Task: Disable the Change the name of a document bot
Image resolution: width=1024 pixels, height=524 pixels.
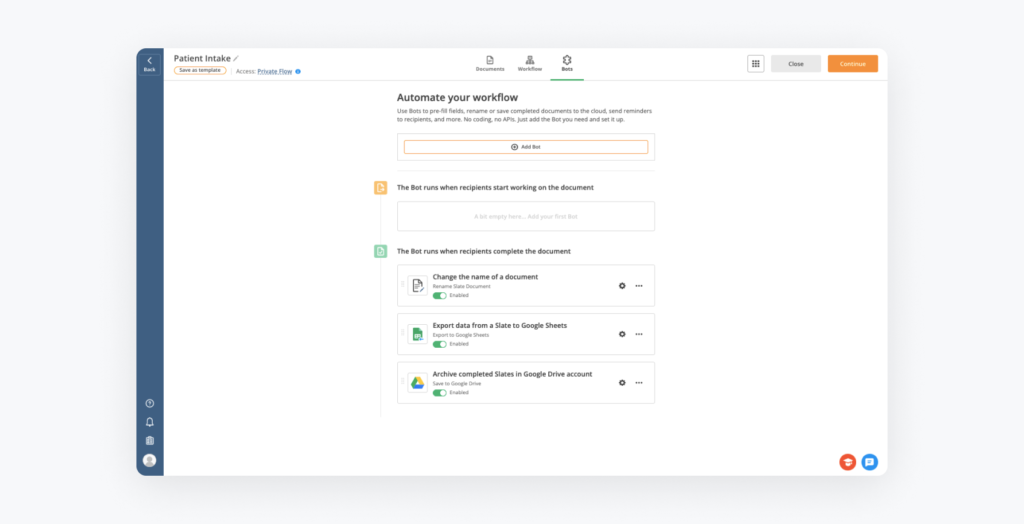Action: coord(439,295)
